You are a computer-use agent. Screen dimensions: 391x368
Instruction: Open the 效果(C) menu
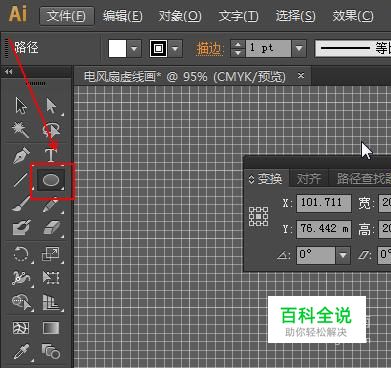pos(353,16)
